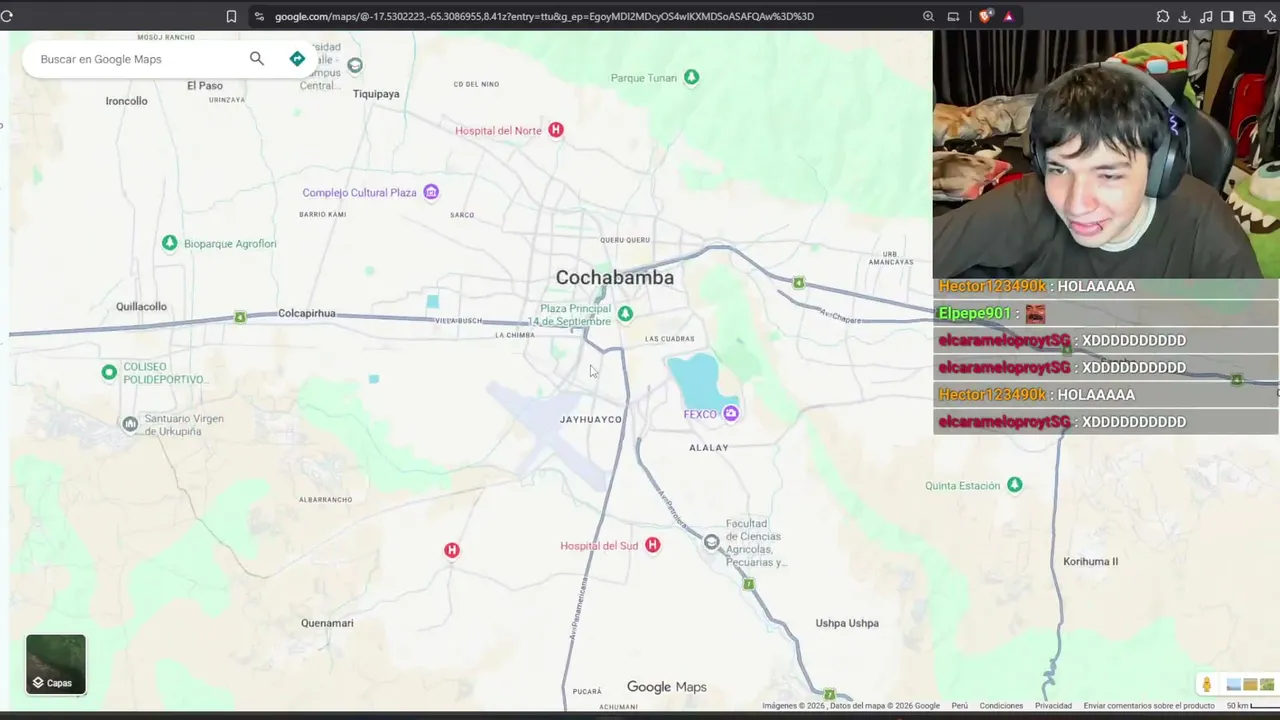
Task: Select the Quenamari label on the map
Action: (x=327, y=623)
